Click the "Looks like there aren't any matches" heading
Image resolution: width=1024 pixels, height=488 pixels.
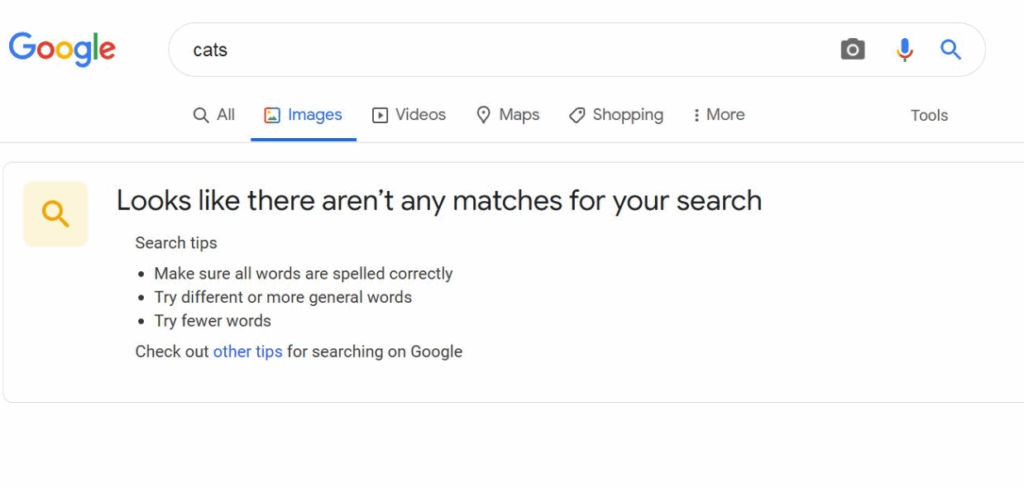click(439, 200)
